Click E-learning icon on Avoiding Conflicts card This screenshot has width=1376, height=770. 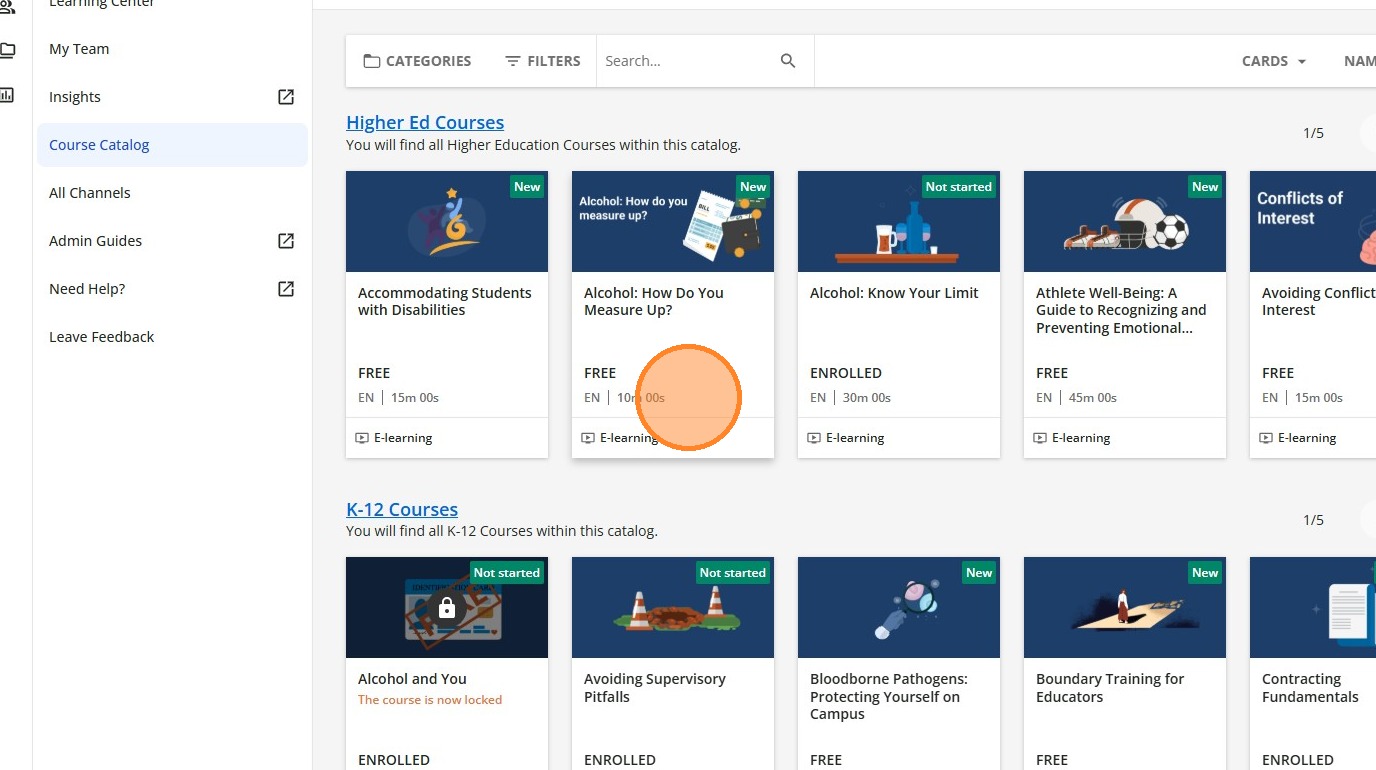pos(1266,438)
